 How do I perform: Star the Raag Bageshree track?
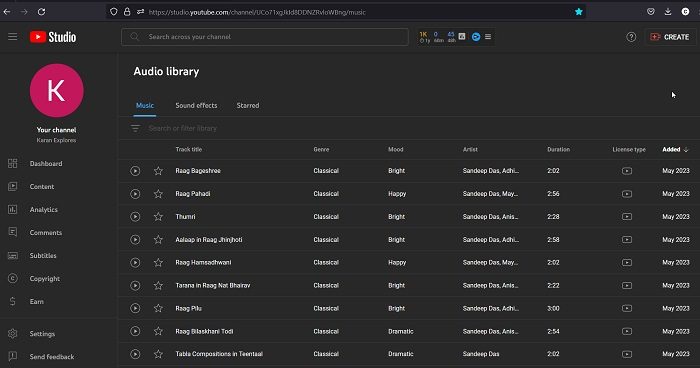pos(158,171)
